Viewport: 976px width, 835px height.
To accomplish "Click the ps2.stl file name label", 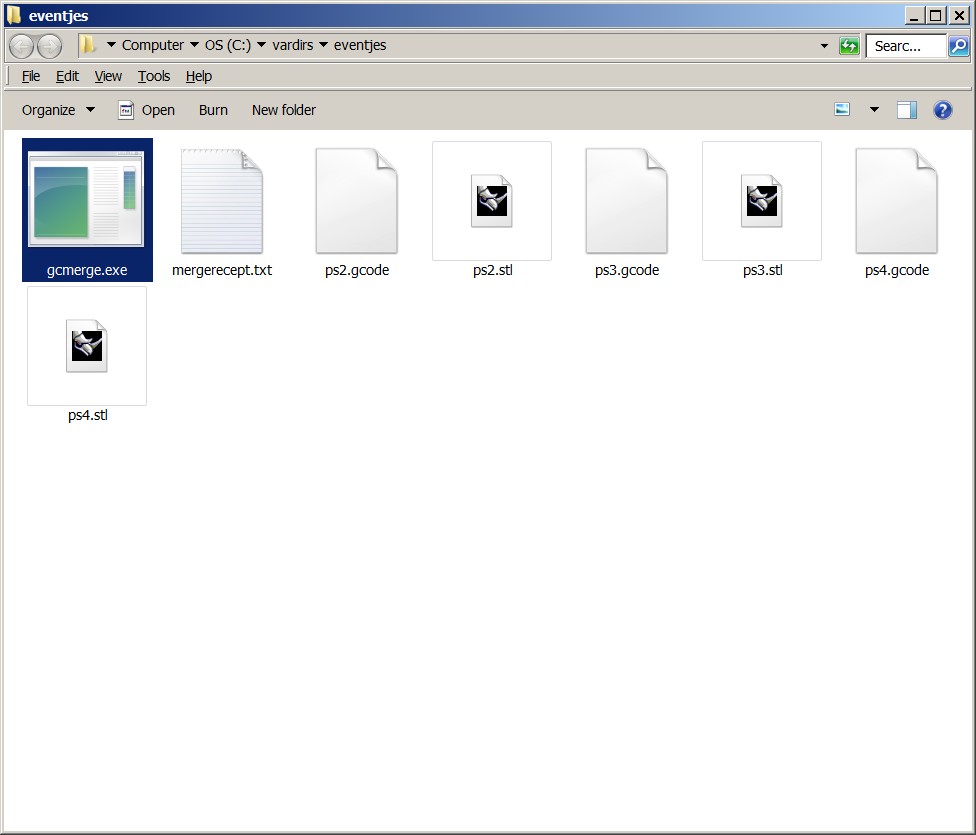I will [492, 270].
